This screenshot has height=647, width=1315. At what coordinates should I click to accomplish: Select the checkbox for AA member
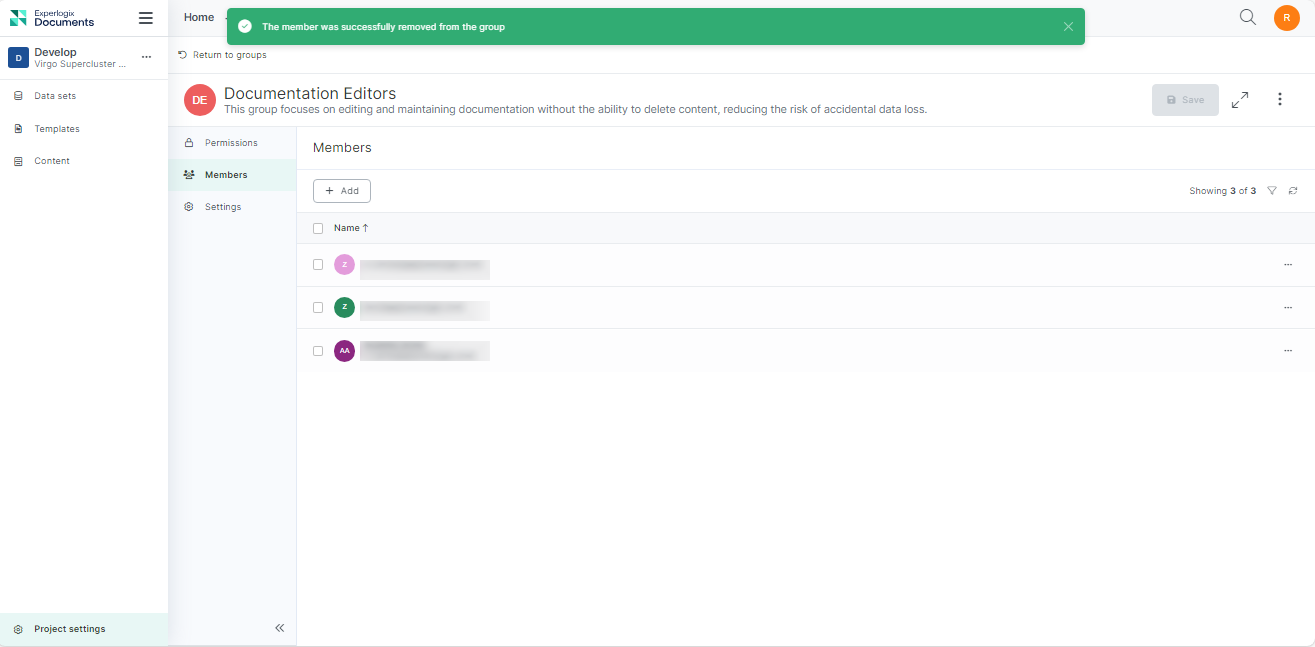coord(318,351)
